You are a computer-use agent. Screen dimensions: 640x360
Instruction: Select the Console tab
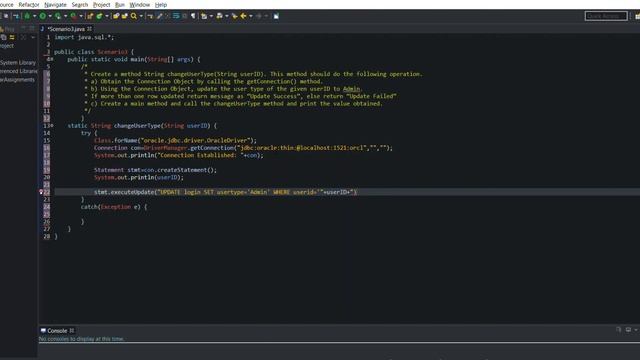click(57, 331)
